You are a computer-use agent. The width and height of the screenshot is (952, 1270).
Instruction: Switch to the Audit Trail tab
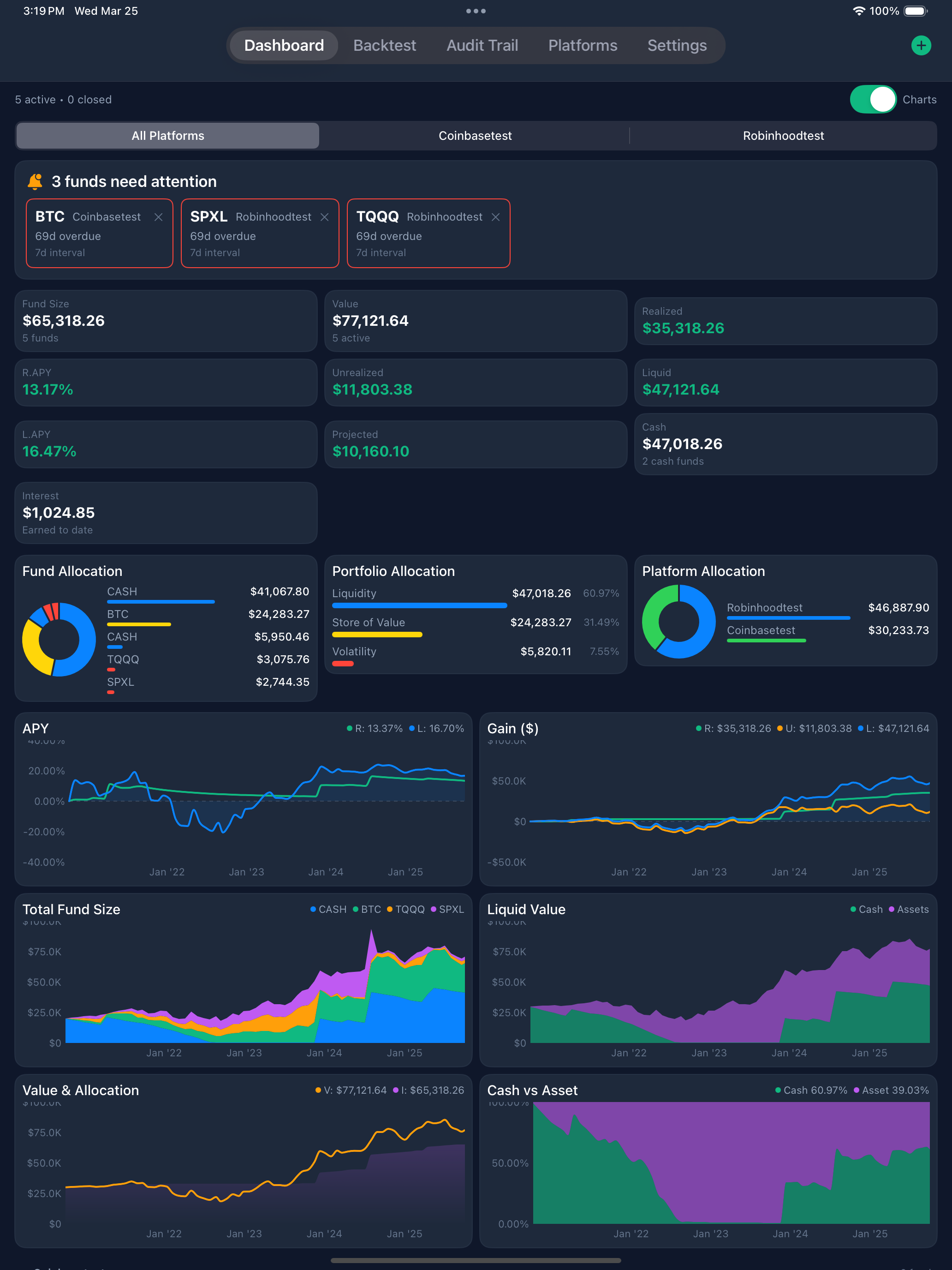pyautogui.click(x=482, y=45)
